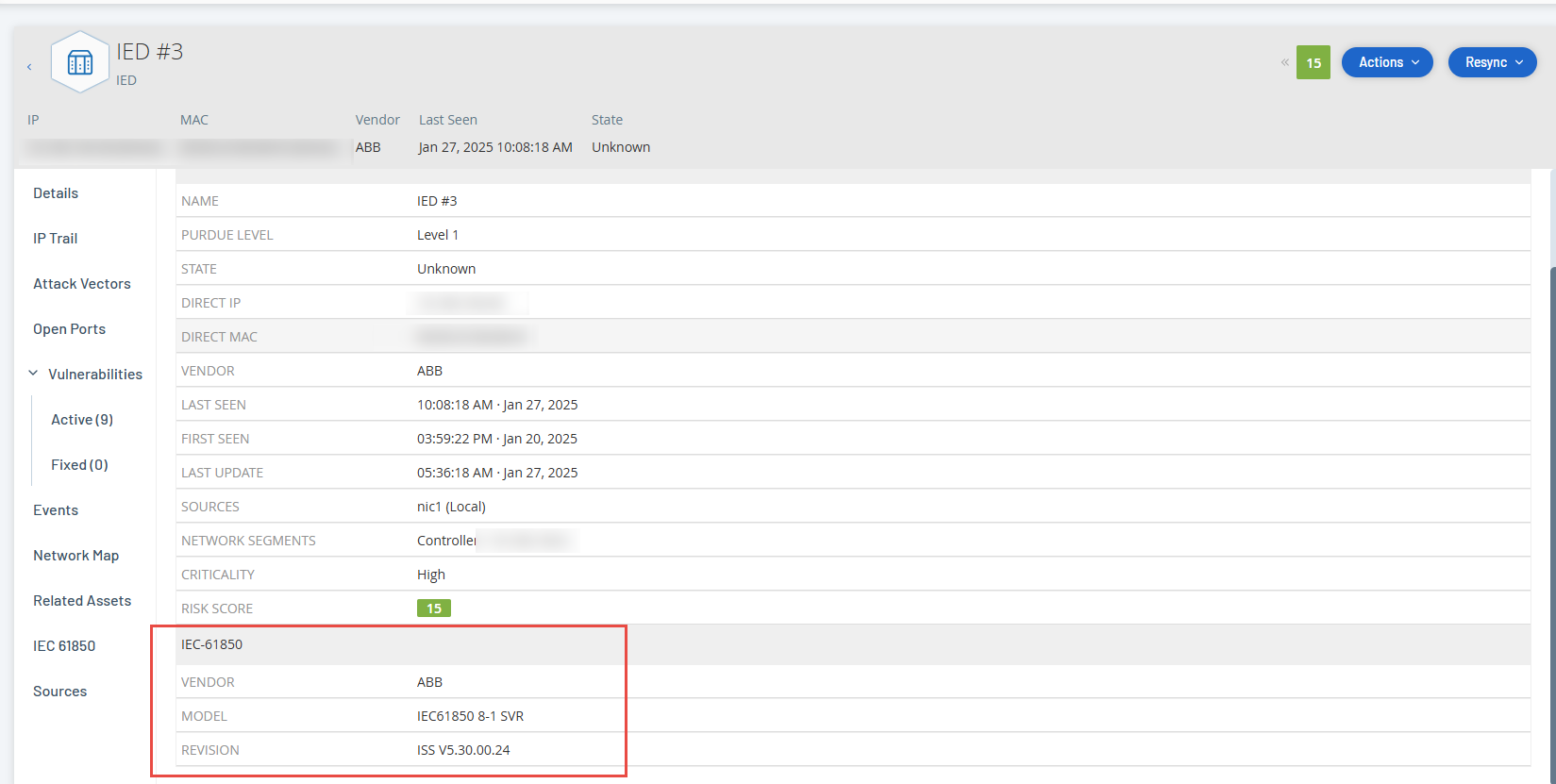Go to the Events tab
This screenshot has height=784, width=1556.
coord(56,510)
